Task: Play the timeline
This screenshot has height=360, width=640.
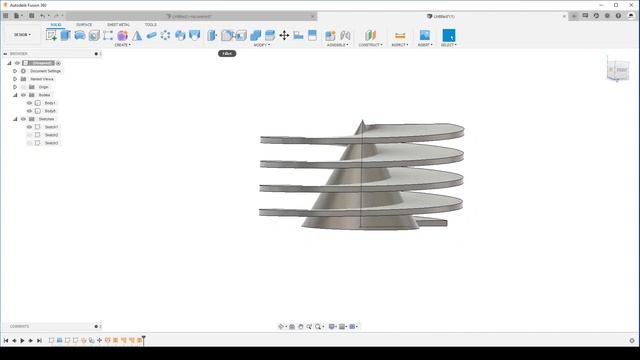Action: [22, 340]
